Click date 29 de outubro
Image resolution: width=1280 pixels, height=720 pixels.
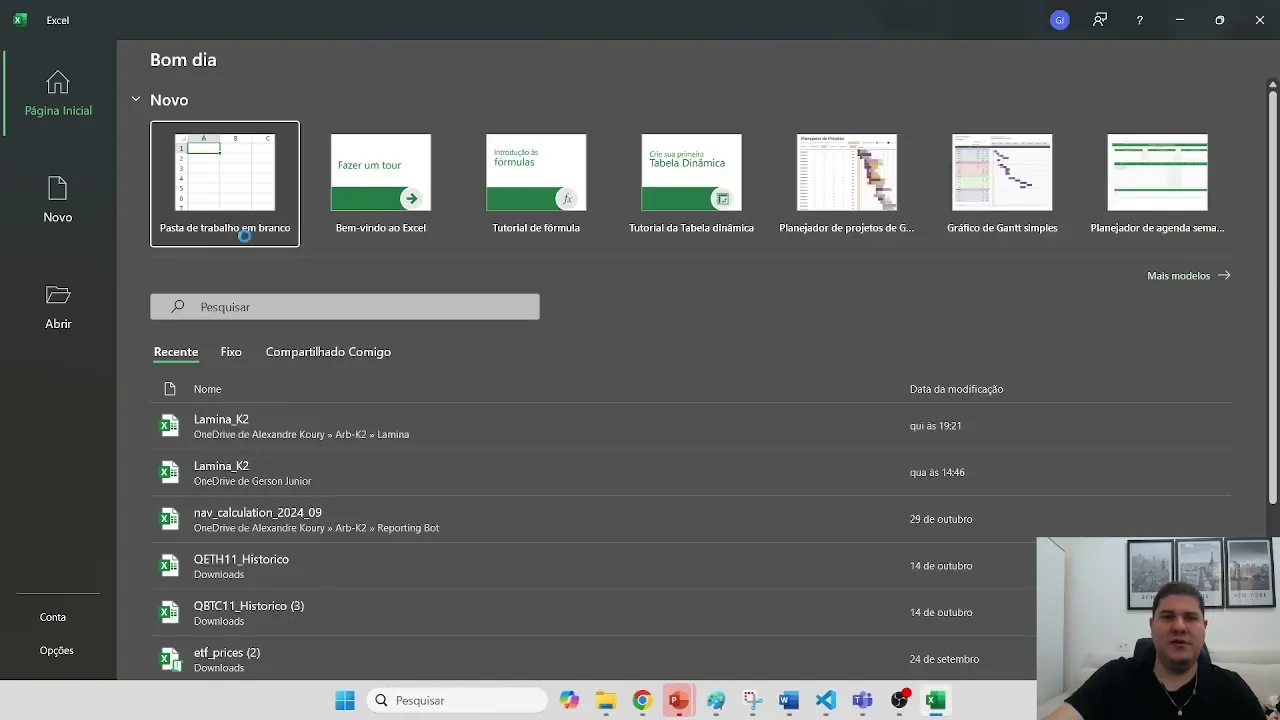[x=941, y=519]
